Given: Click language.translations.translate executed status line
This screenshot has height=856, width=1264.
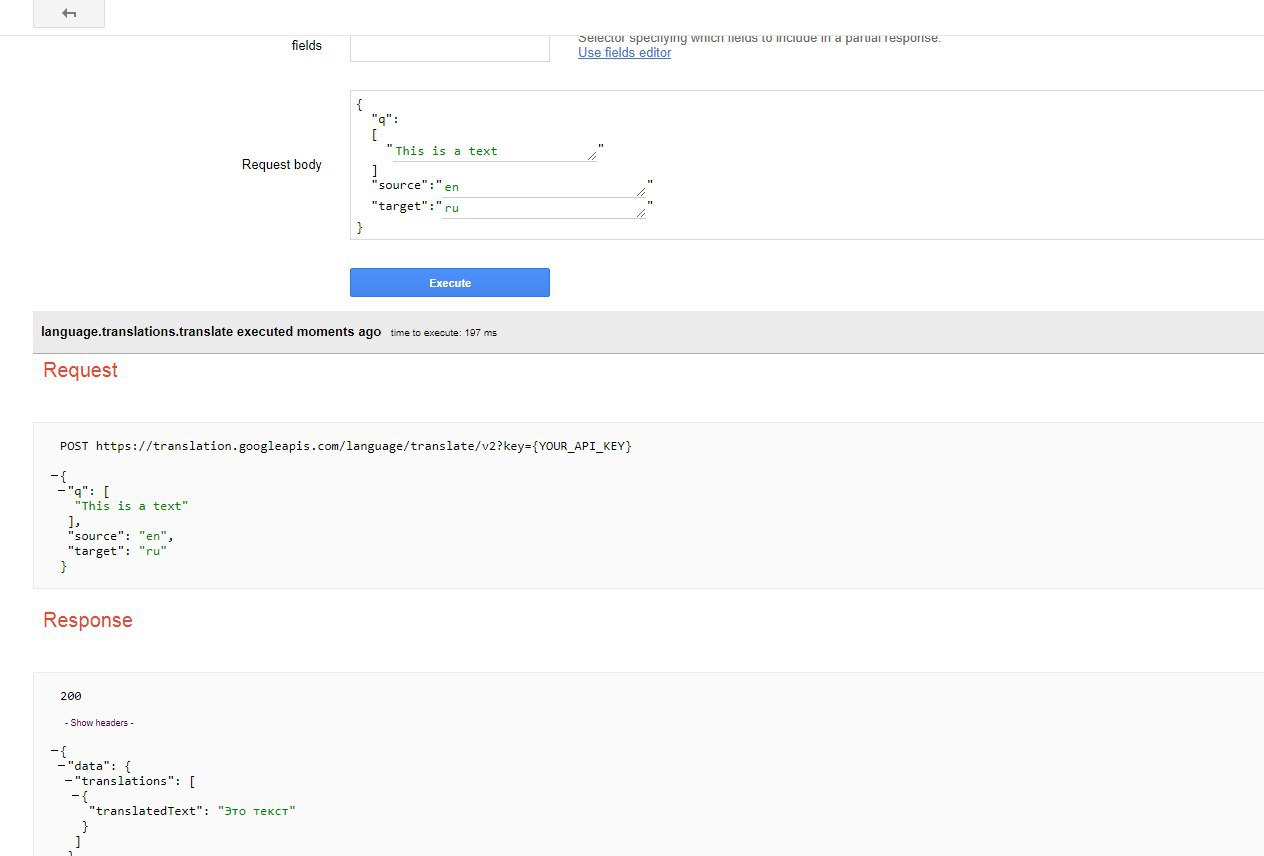Looking at the screenshot, I should click(x=211, y=332).
